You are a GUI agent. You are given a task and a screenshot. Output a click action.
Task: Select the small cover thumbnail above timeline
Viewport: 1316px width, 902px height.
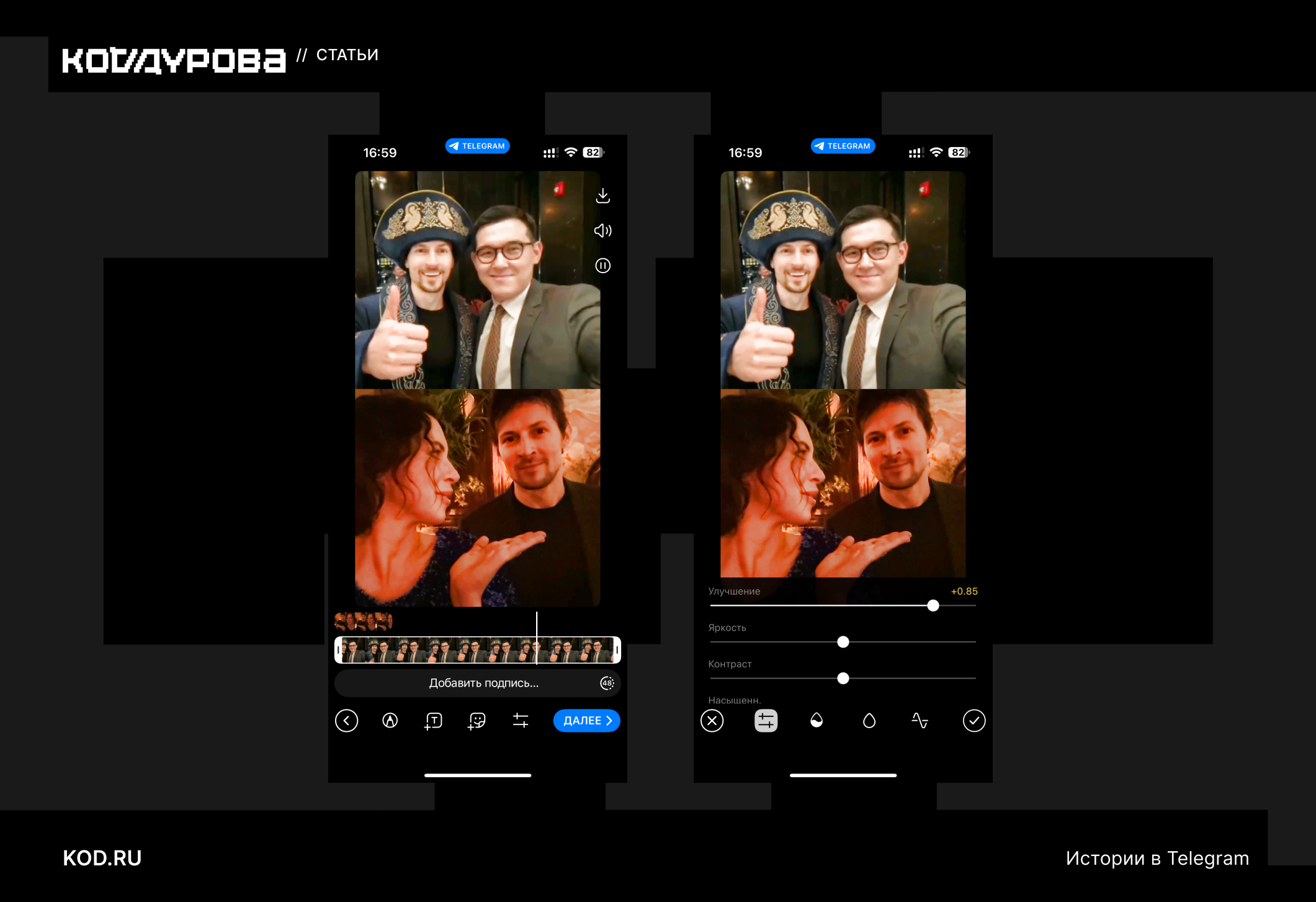pyautogui.click(x=364, y=621)
